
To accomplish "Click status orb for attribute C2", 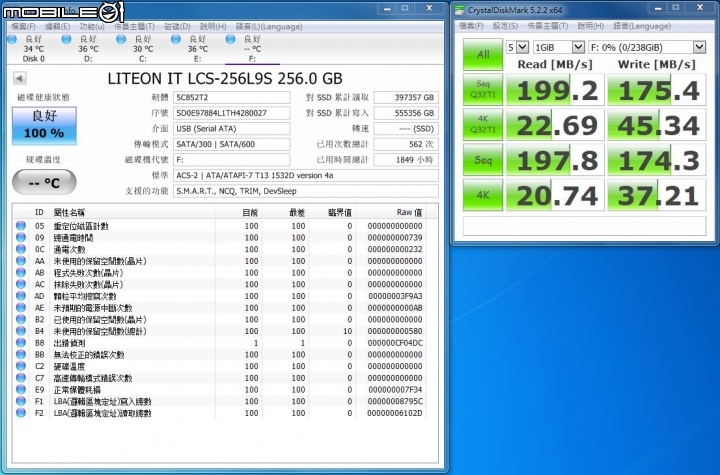I will (21, 366).
